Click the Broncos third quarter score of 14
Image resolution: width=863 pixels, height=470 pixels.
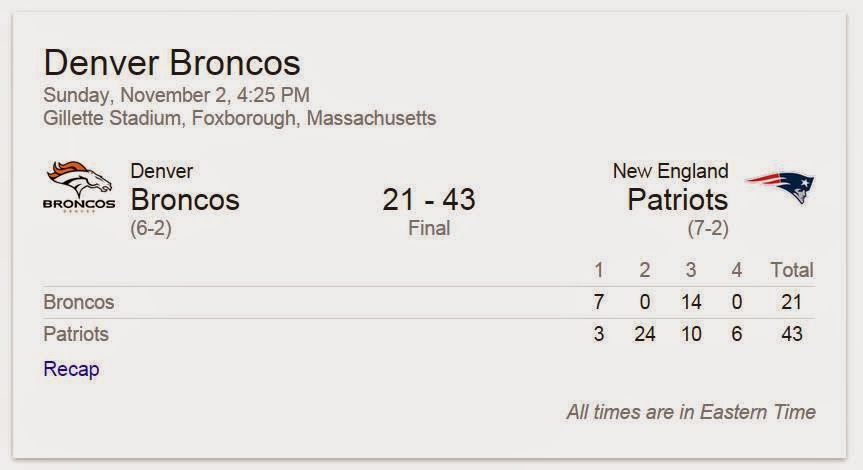point(691,301)
